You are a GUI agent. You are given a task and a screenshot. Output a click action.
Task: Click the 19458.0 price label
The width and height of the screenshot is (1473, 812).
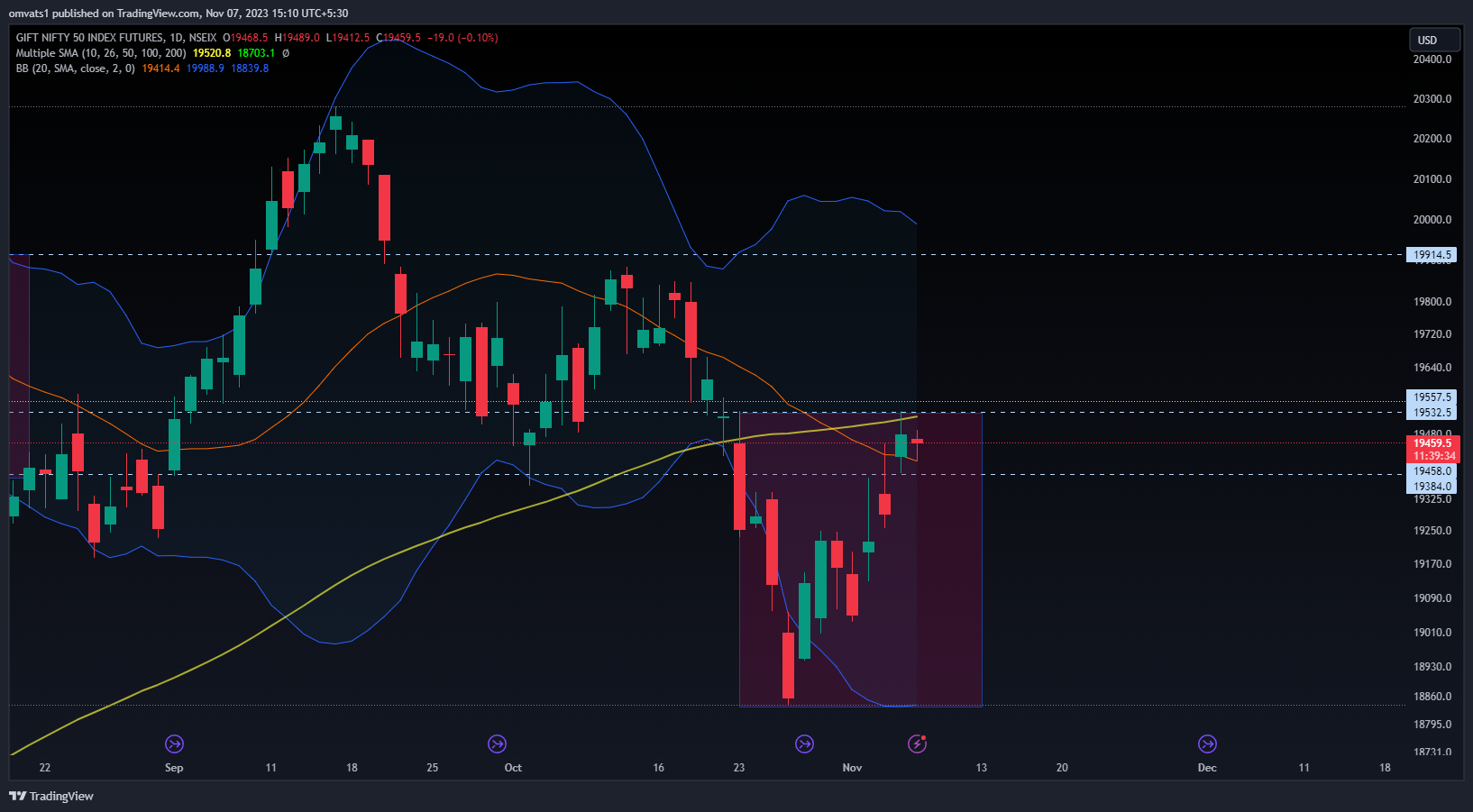1432,471
